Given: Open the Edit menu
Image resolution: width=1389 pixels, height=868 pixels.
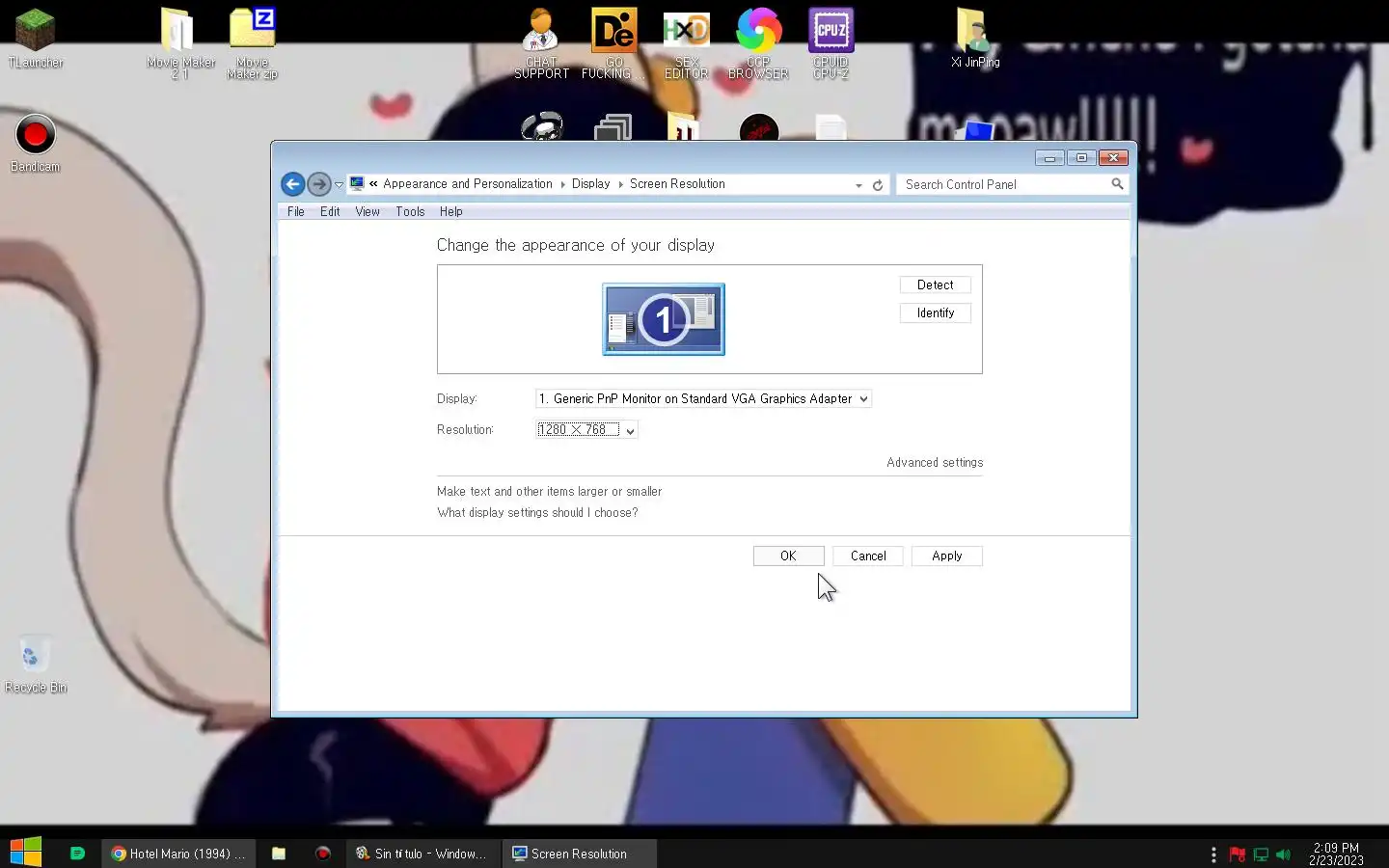Looking at the screenshot, I should click(x=330, y=211).
